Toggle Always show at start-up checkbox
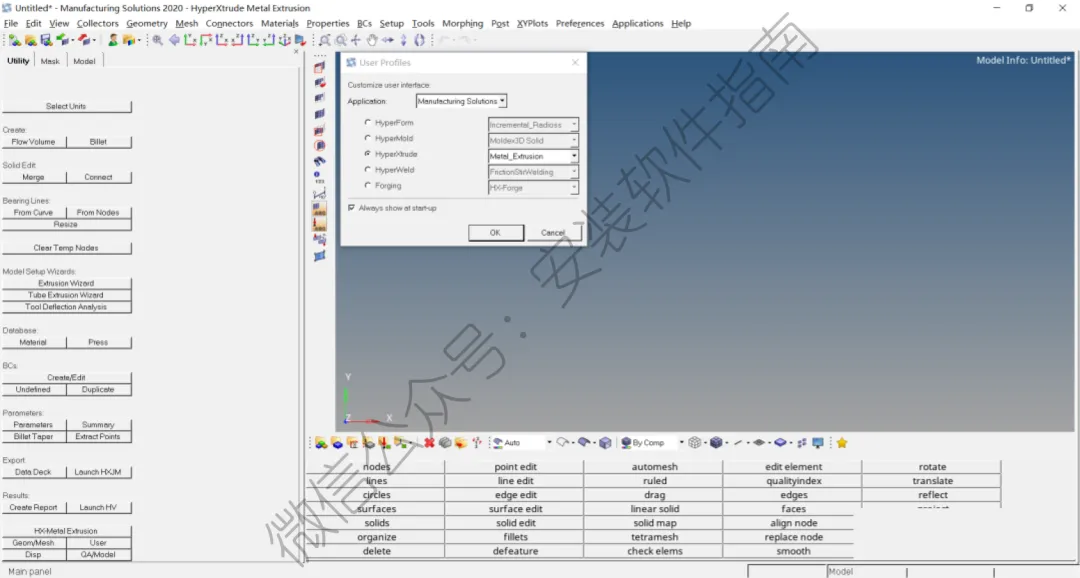 pyautogui.click(x=351, y=207)
